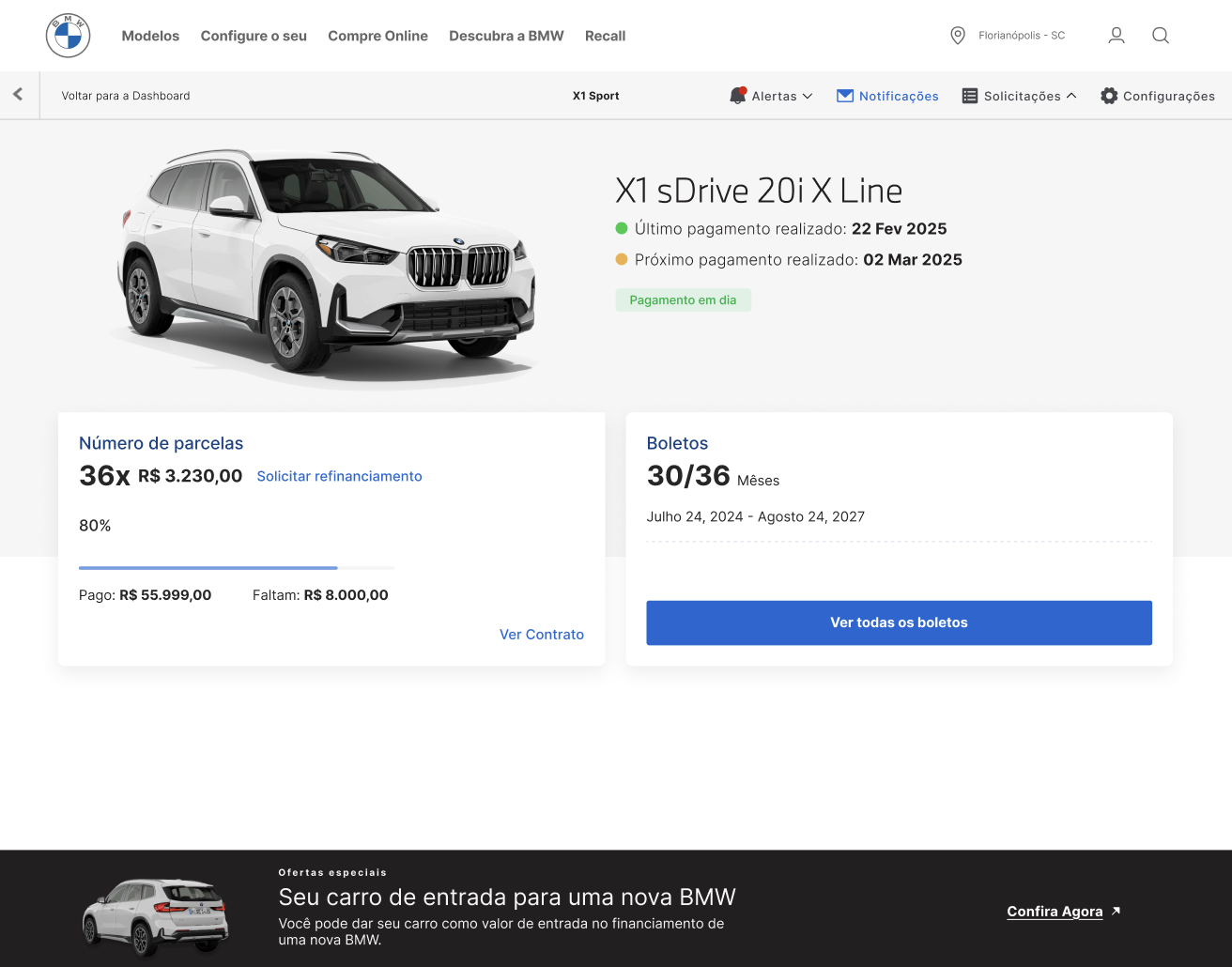Click the Notificações envelope icon

pos(845,96)
